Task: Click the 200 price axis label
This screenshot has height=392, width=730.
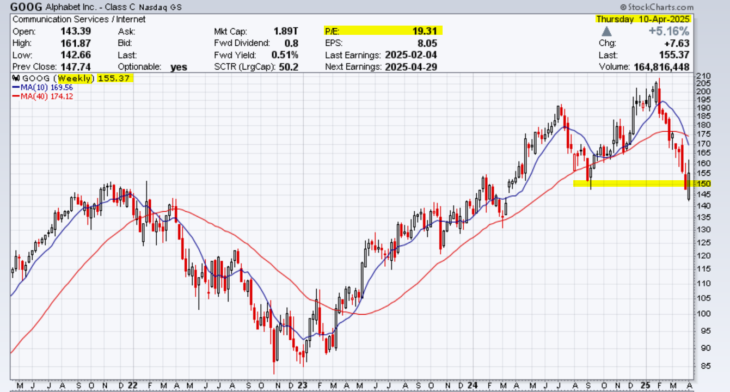Action: pos(703,91)
